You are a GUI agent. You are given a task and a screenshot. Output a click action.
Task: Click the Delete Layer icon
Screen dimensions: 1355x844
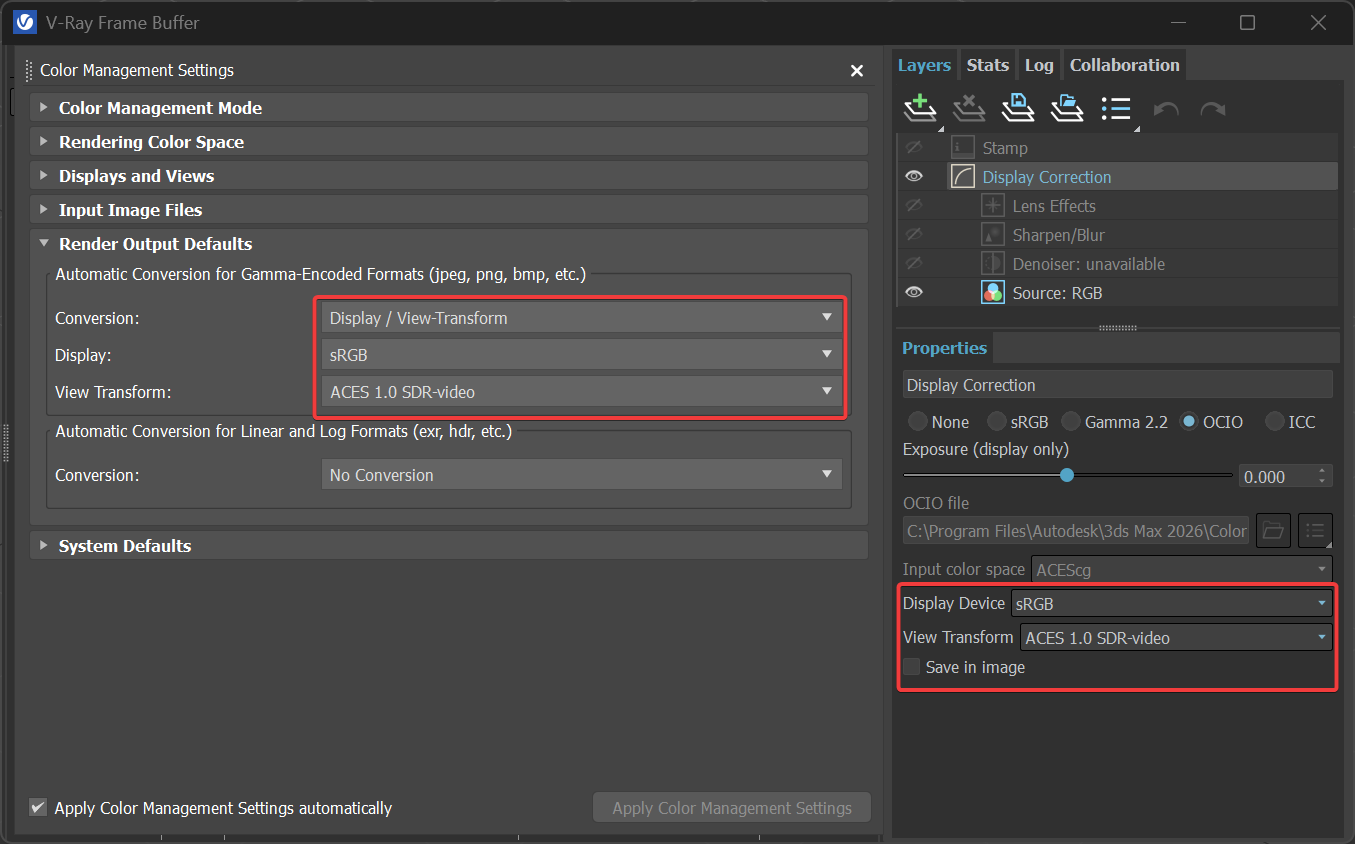[968, 108]
